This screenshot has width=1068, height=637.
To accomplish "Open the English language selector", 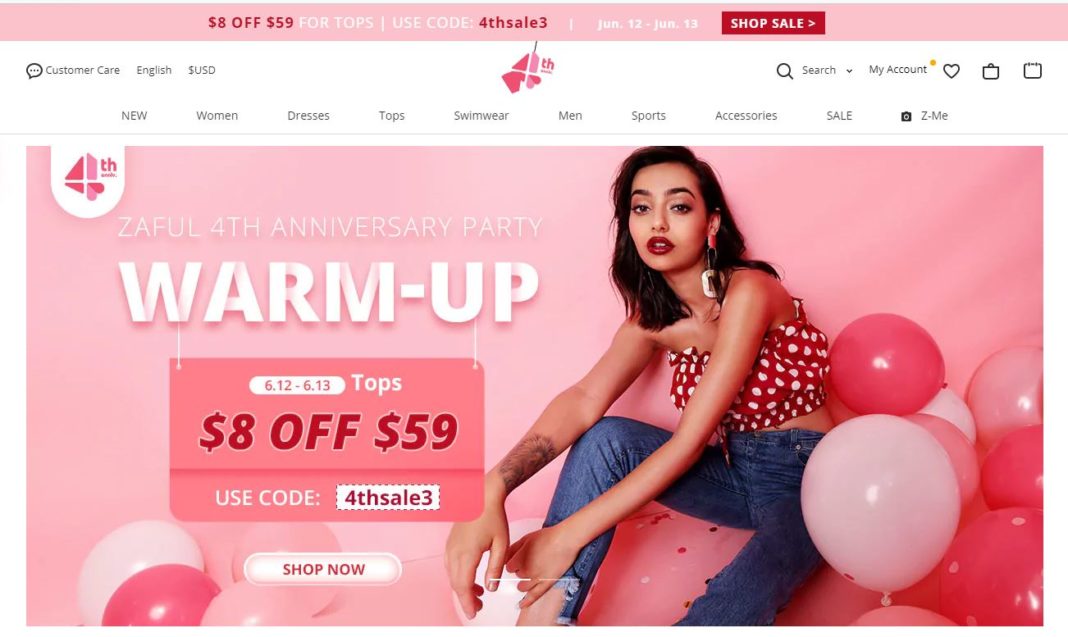I will pyautogui.click(x=154, y=70).
